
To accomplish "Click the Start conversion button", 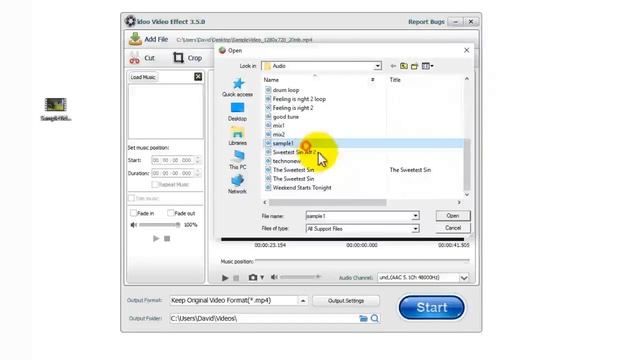I will tap(431, 307).
